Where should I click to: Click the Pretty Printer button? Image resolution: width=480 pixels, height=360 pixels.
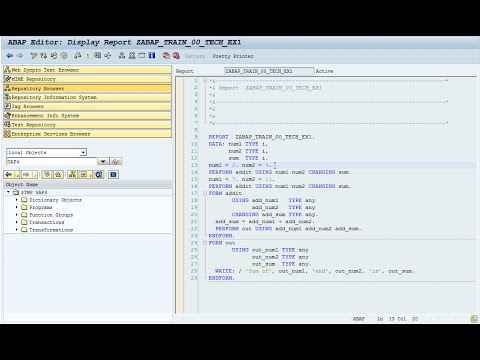click(233, 56)
